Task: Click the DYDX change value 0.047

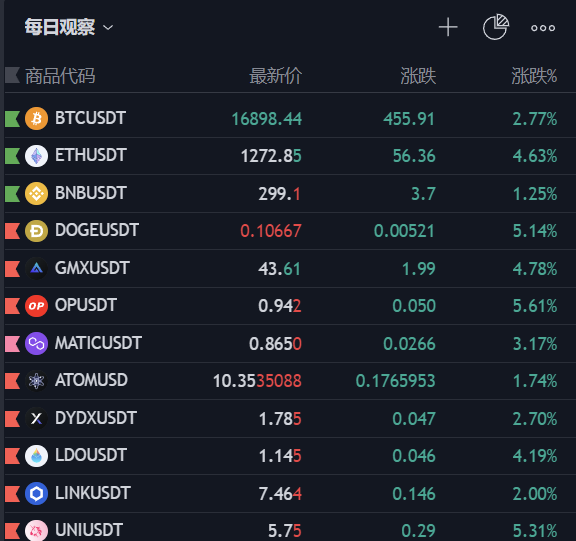Action: pyautogui.click(x=414, y=419)
